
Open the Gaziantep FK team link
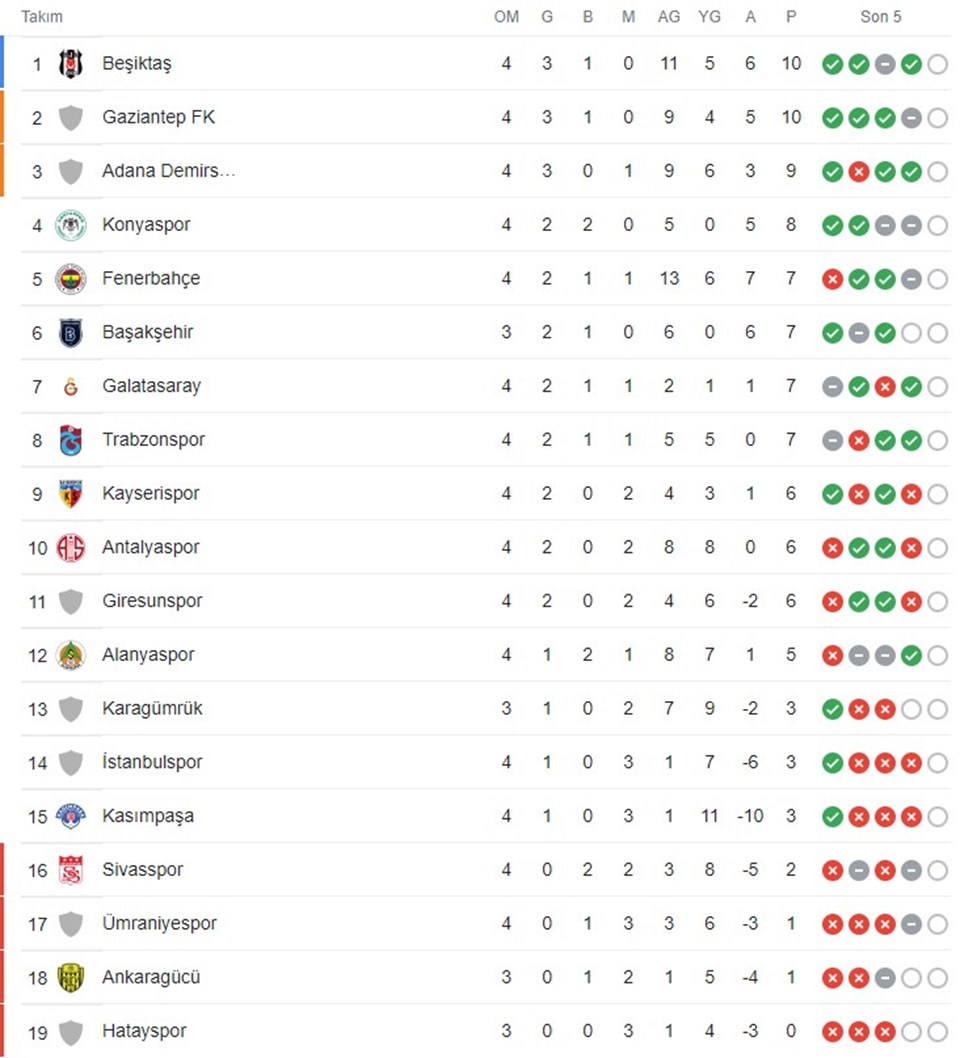coord(159,117)
